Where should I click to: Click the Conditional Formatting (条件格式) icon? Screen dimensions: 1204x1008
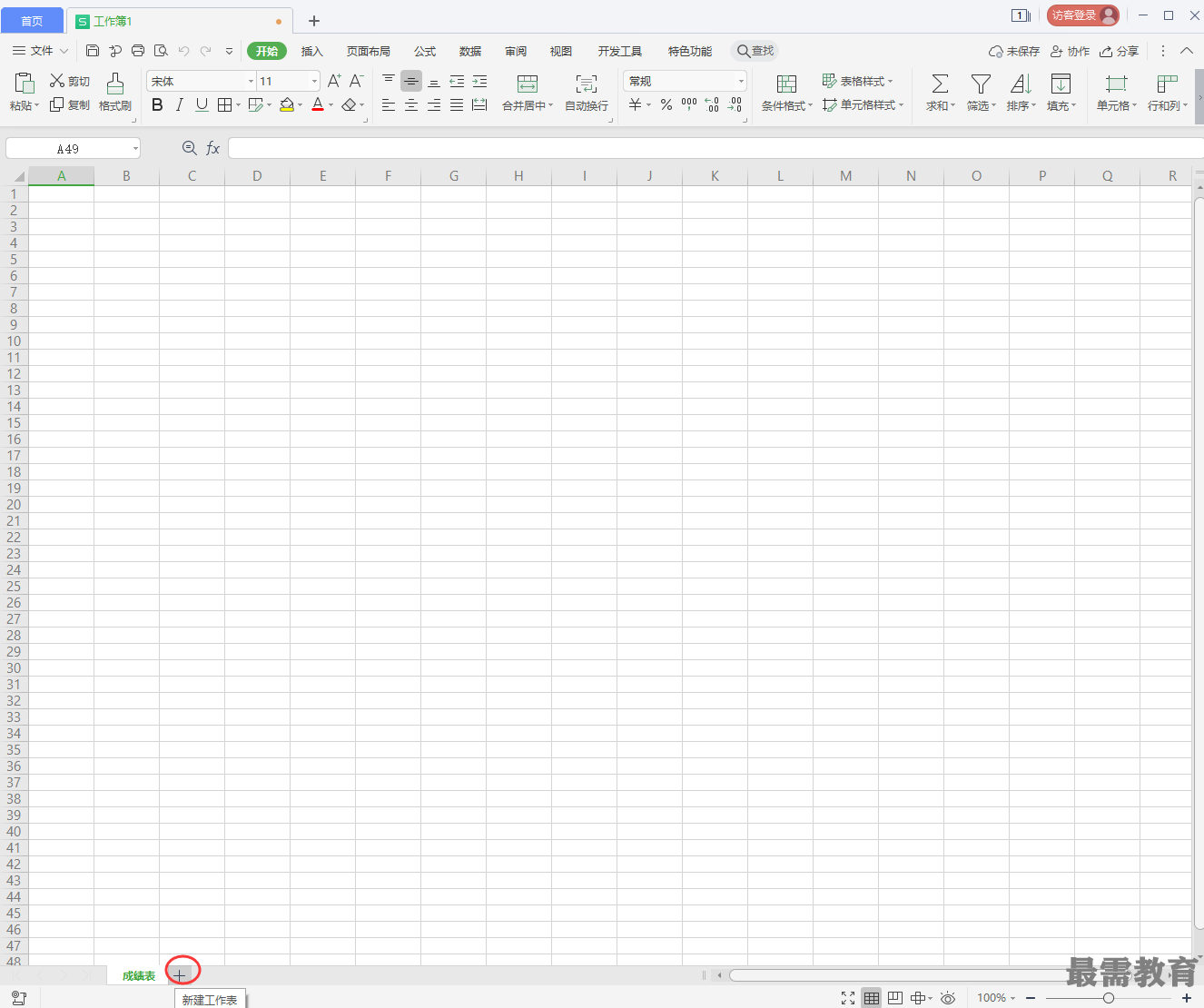click(786, 84)
